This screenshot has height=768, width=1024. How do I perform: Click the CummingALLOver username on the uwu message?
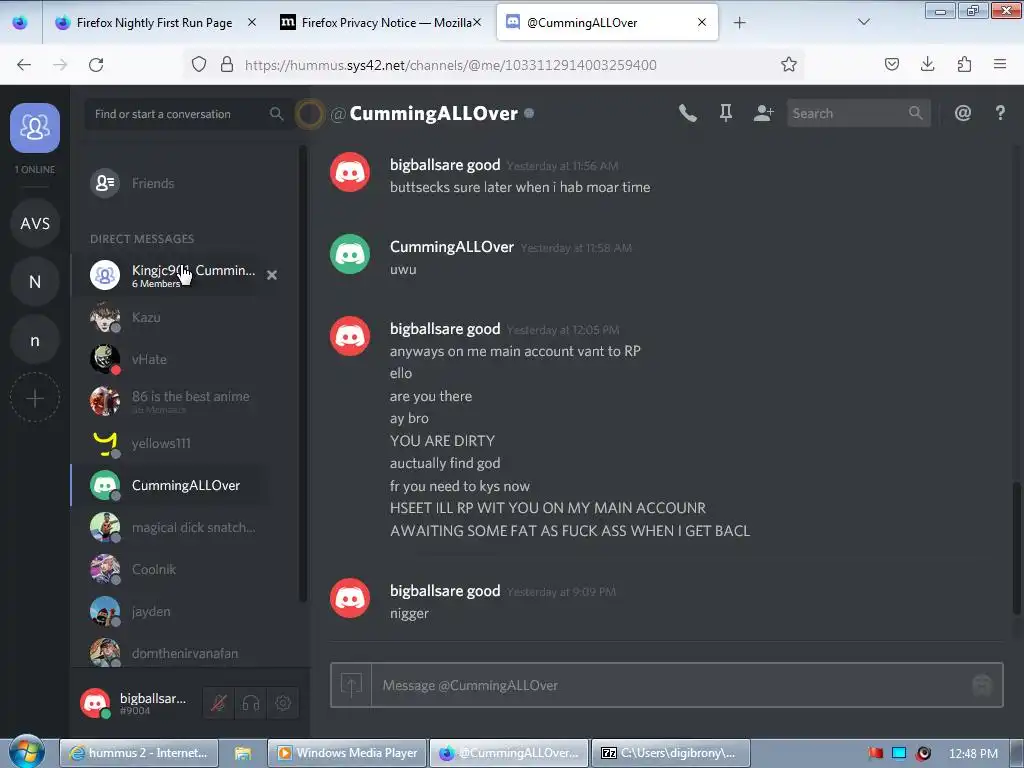452,247
